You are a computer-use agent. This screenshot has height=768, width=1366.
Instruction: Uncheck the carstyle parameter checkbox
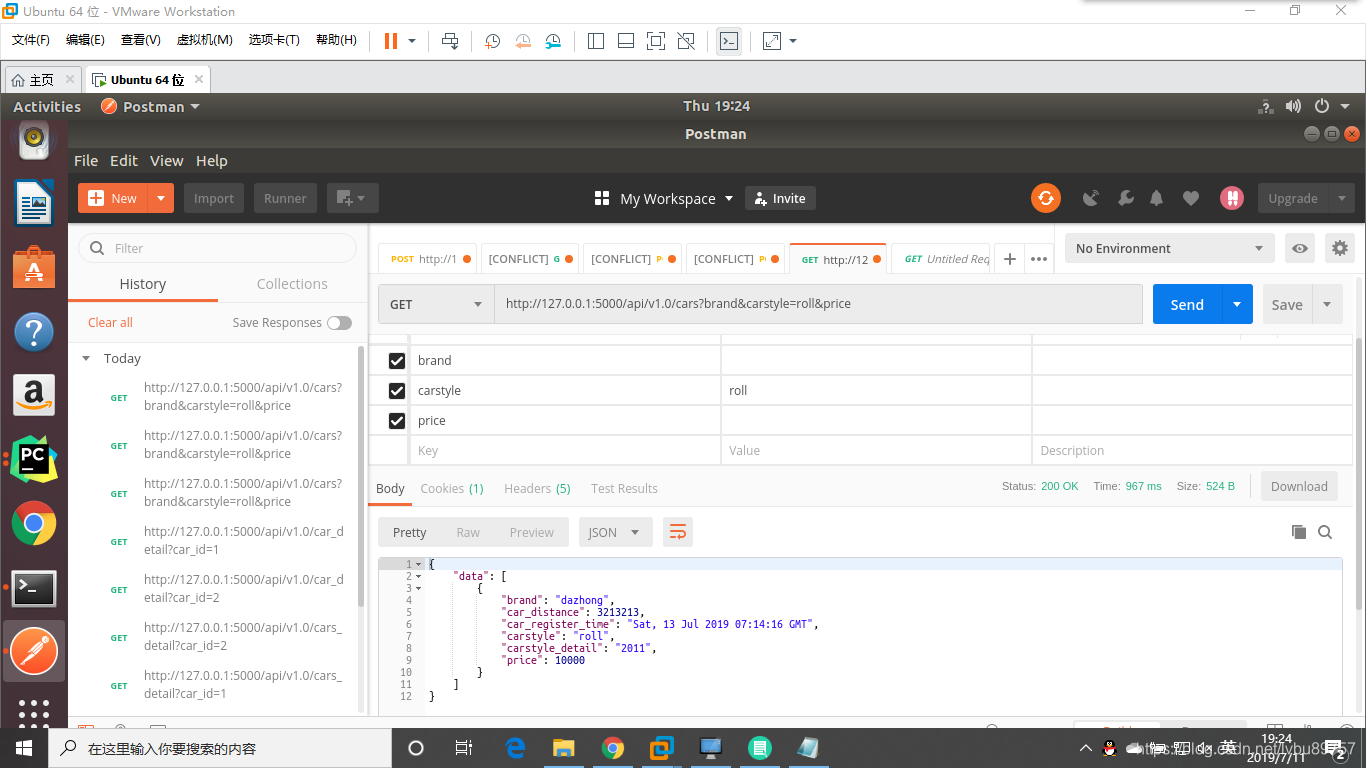[397, 391]
